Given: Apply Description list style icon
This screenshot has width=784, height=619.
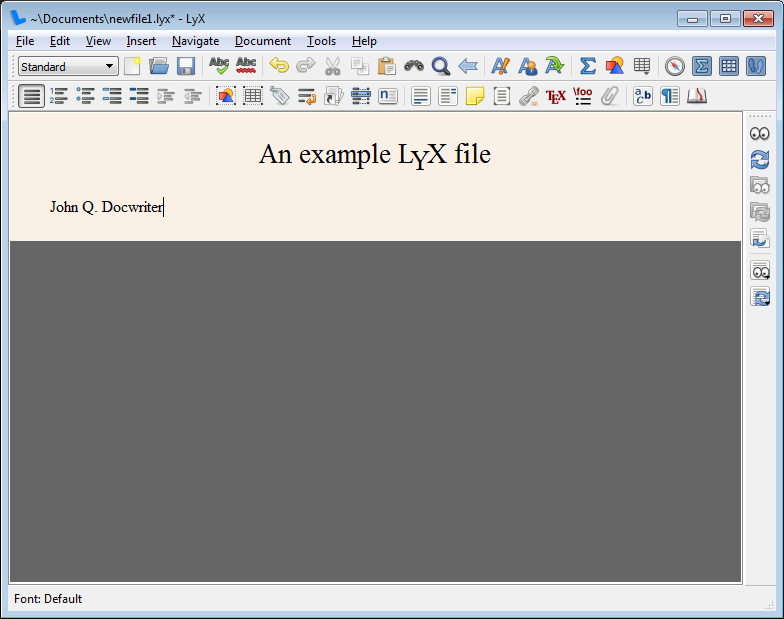Looking at the screenshot, I should 139,96.
